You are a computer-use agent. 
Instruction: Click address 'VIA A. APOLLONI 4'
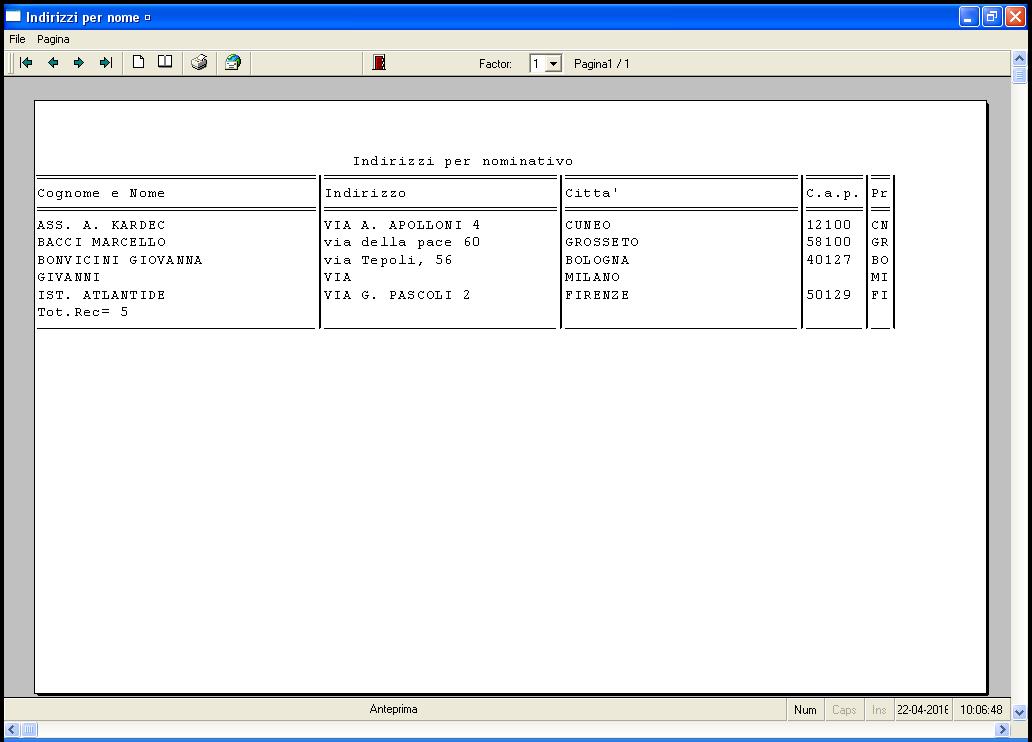point(402,225)
